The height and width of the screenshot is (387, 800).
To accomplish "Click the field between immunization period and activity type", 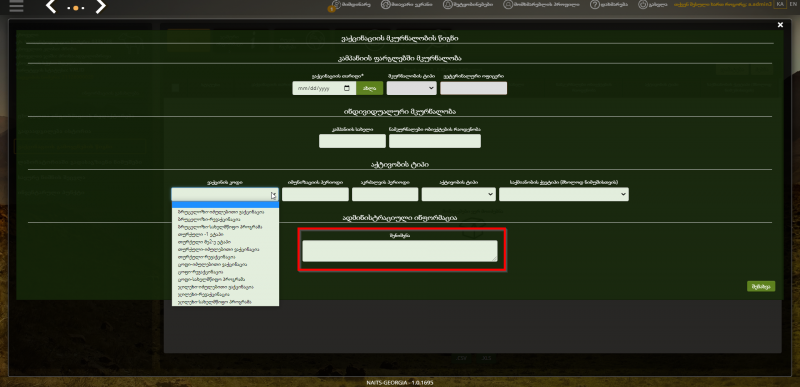I will click(x=385, y=194).
